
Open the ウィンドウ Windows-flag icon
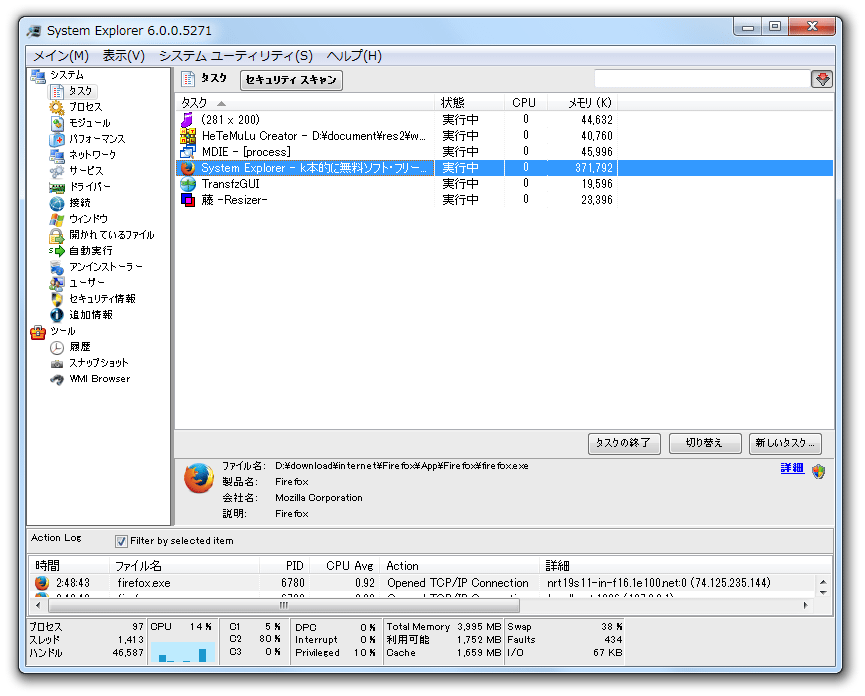tap(57, 219)
